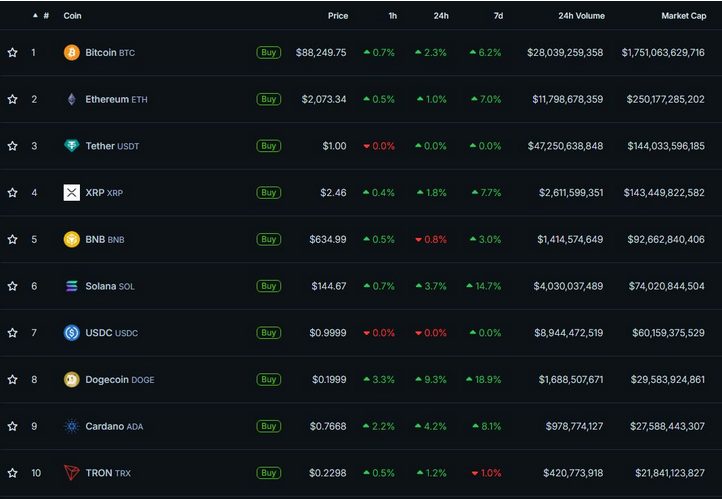The width and height of the screenshot is (722, 499).
Task: Toggle the BNB favorite star
Action: pos(12,239)
